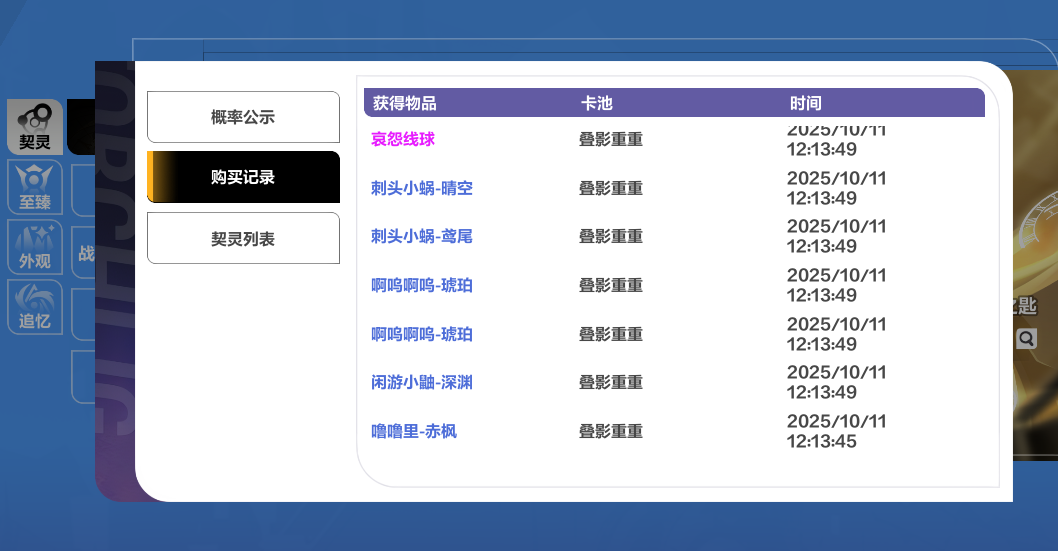
Task: Open the 外观 appearance icon
Action: (35, 246)
